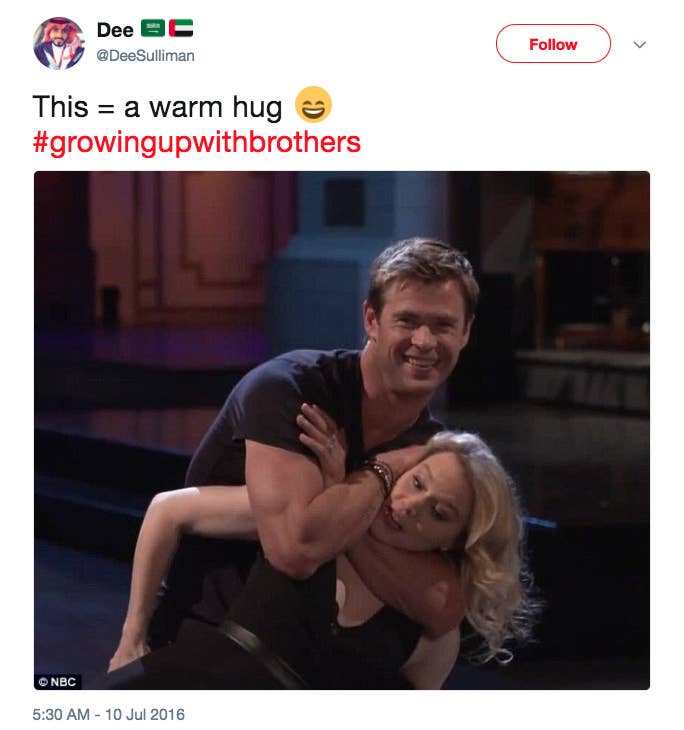Visit the @DeeSulliman handle link
Screen dimensions: 684x730
coord(145,55)
